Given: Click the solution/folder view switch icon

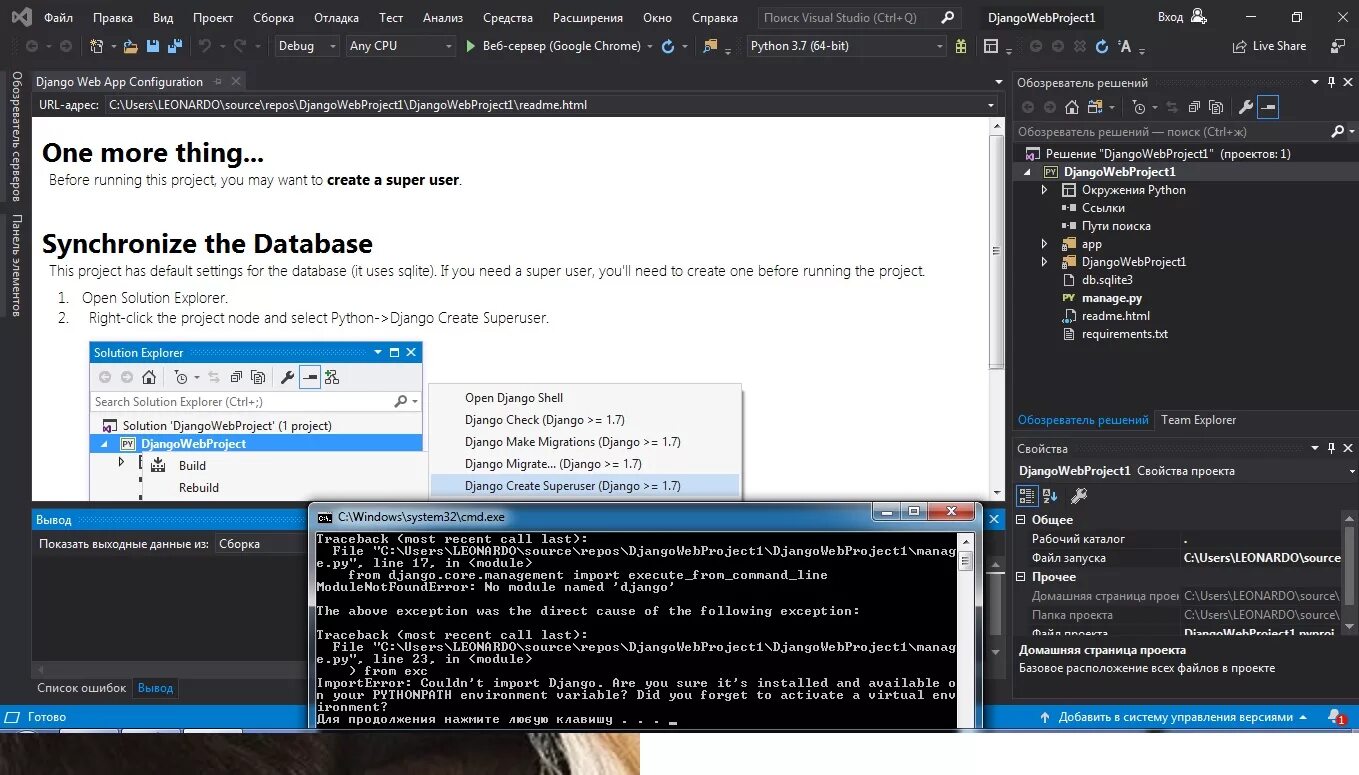Looking at the screenshot, I should point(1097,107).
